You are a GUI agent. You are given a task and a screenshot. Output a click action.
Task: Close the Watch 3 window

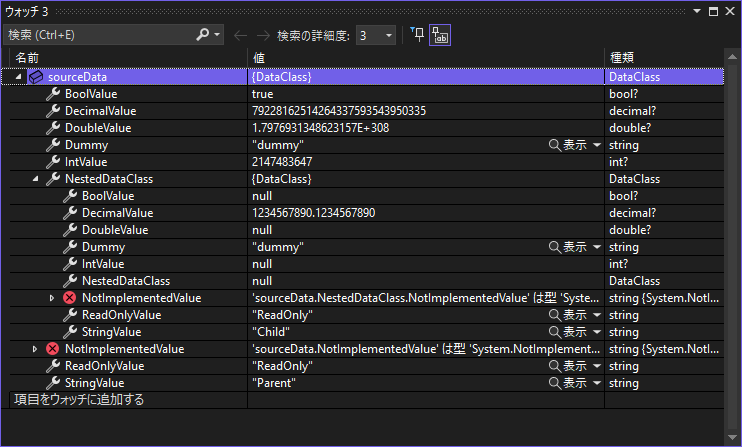coord(730,11)
